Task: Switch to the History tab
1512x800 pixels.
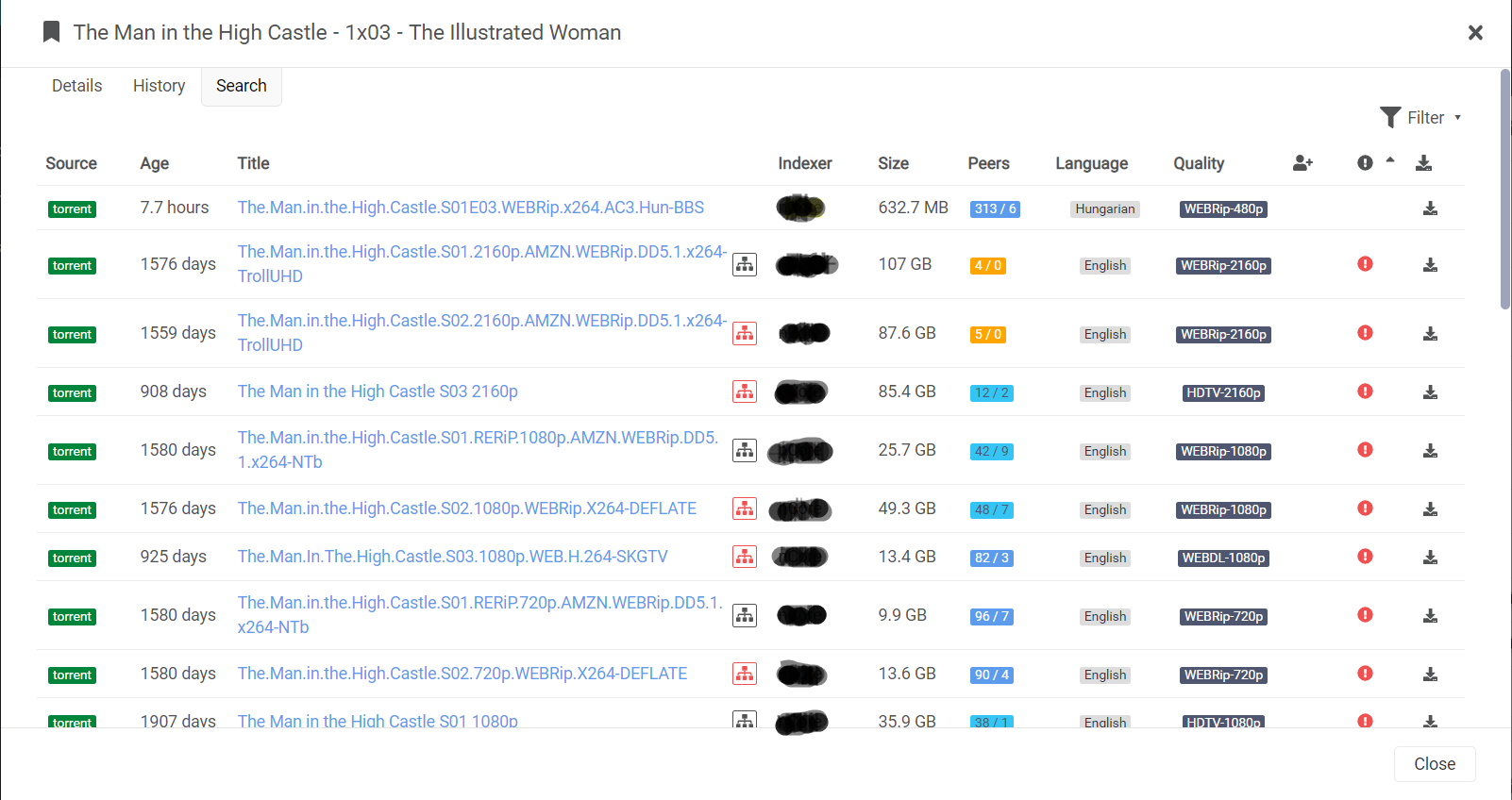Action: [x=159, y=86]
